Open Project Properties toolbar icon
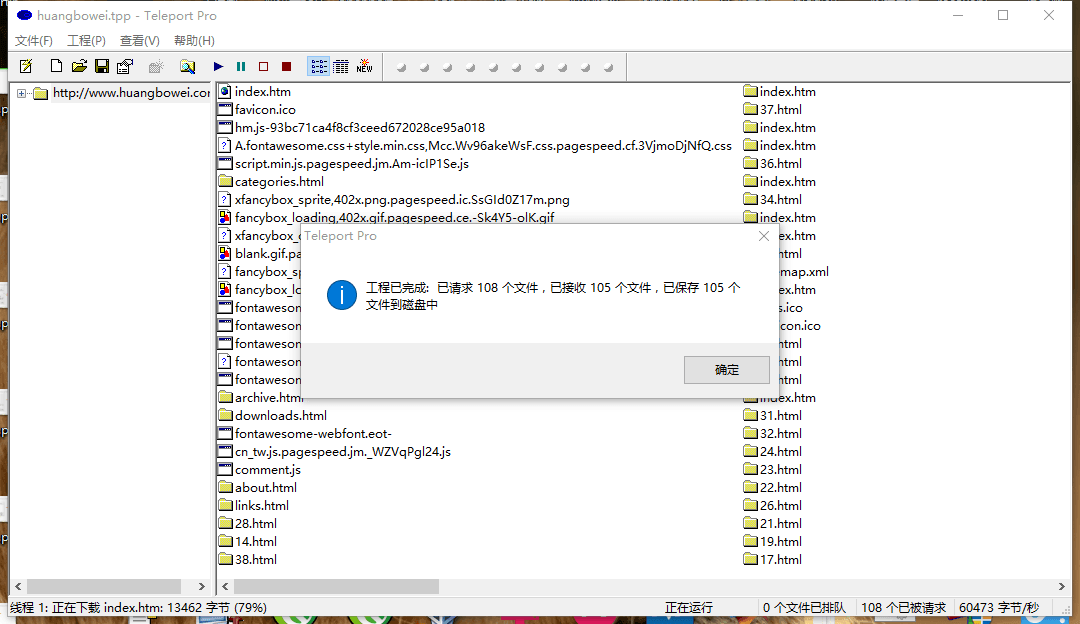 [x=125, y=66]
